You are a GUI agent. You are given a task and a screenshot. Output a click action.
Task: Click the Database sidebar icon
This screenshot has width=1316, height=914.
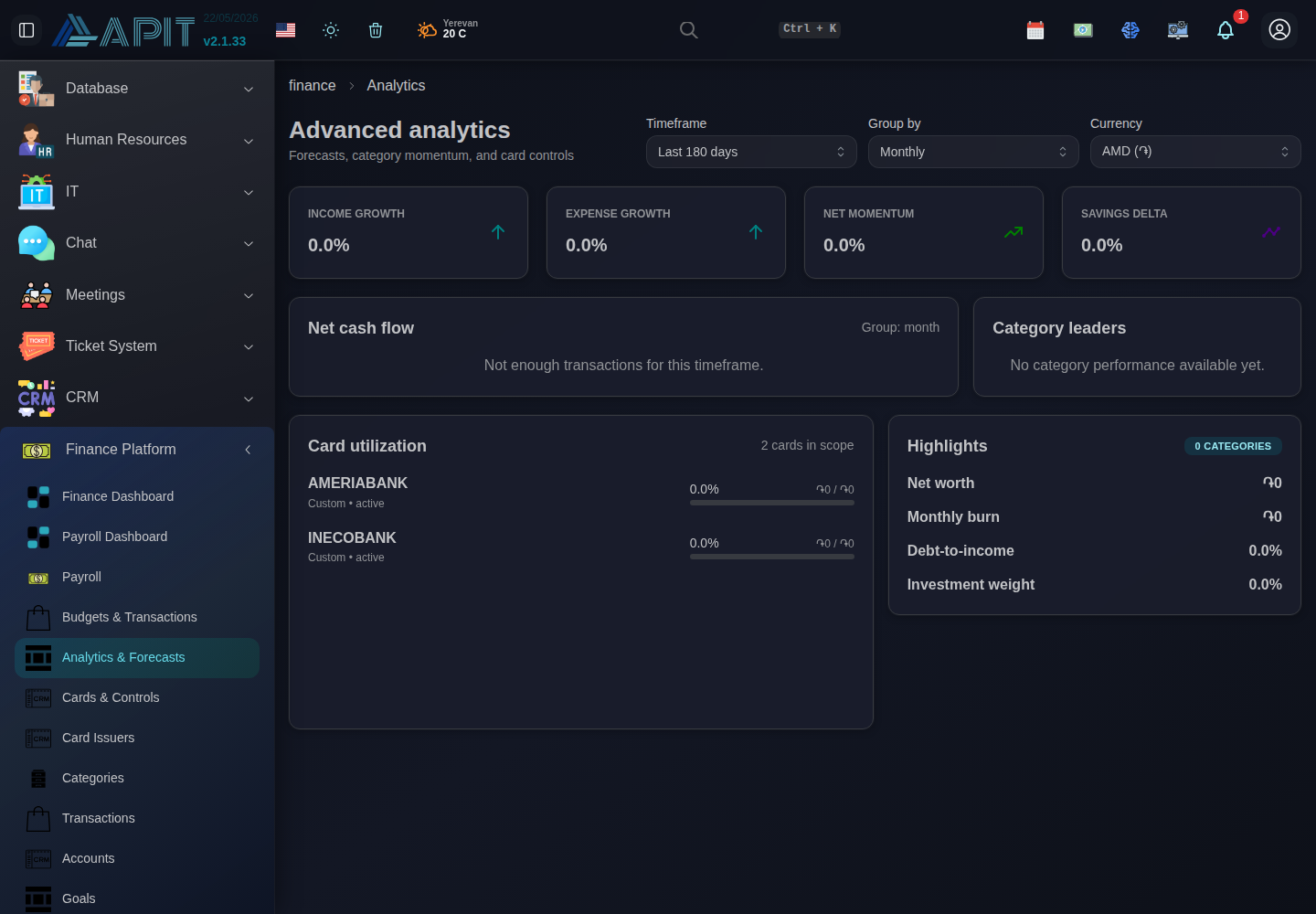coord(37,89)
